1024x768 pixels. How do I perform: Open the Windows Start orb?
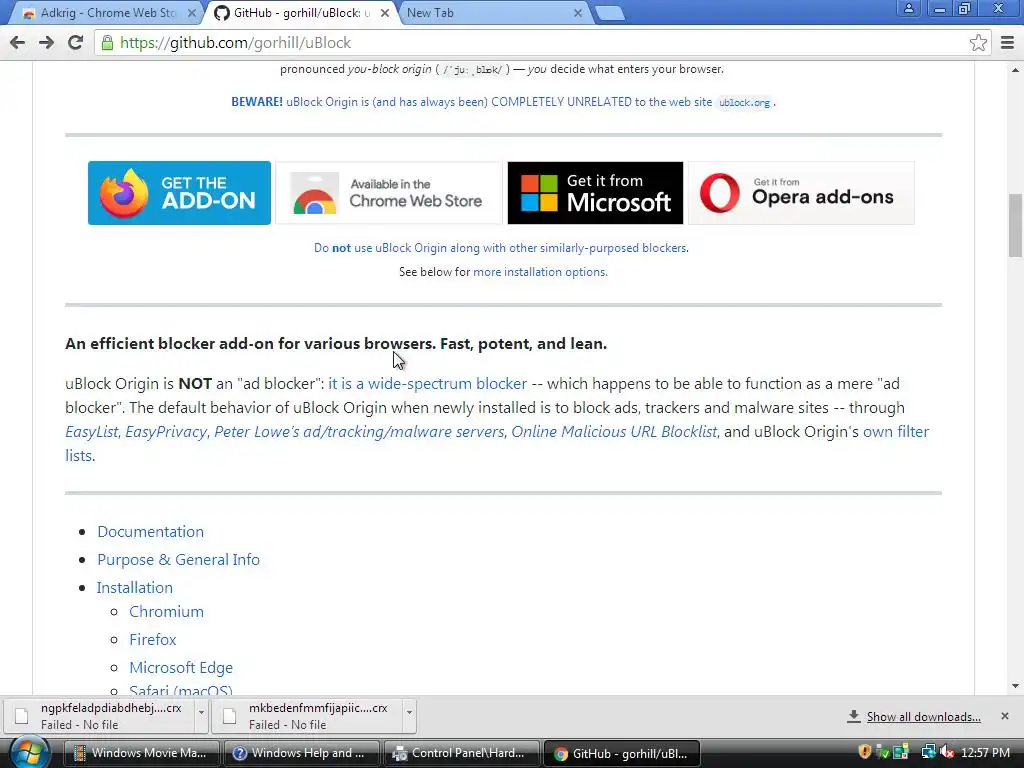(28, 753)
